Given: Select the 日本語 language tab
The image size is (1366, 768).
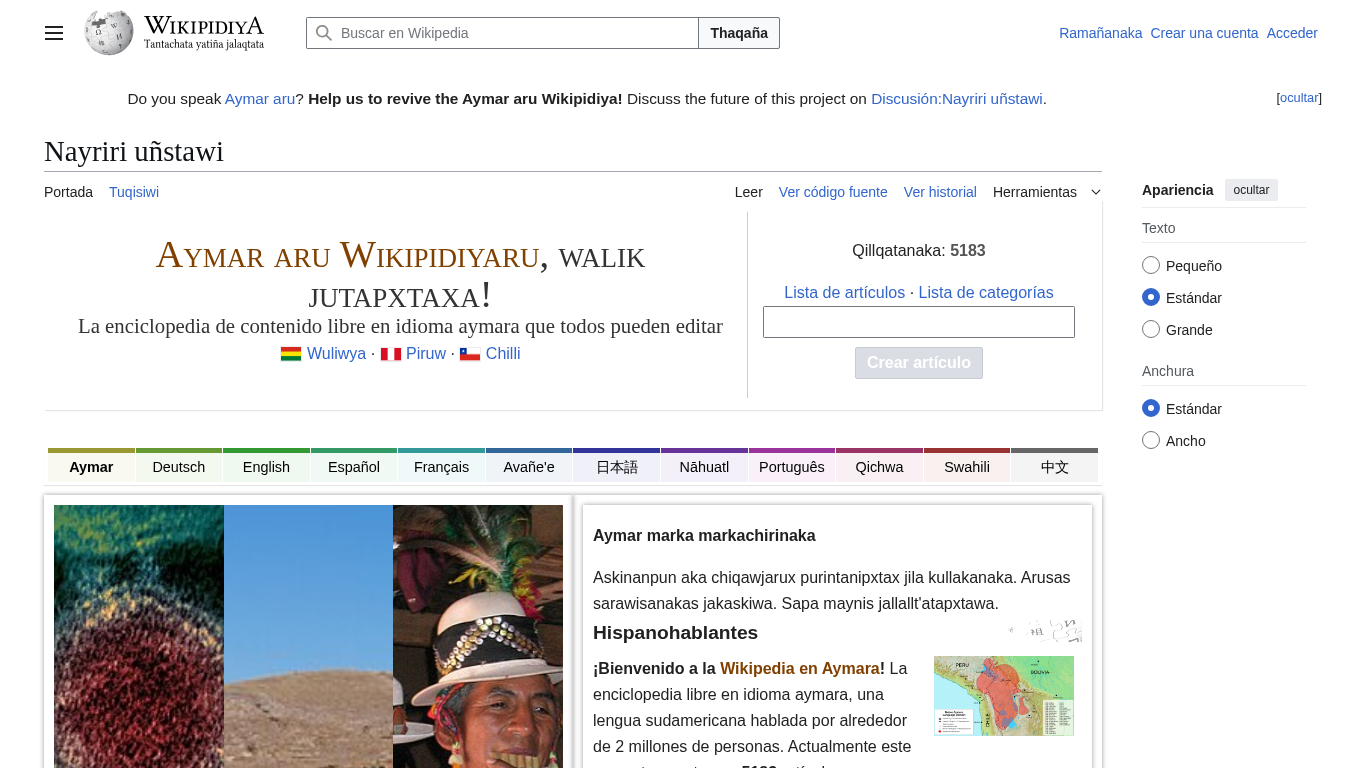Looking at the screenshot, I should tap(617, 467).
